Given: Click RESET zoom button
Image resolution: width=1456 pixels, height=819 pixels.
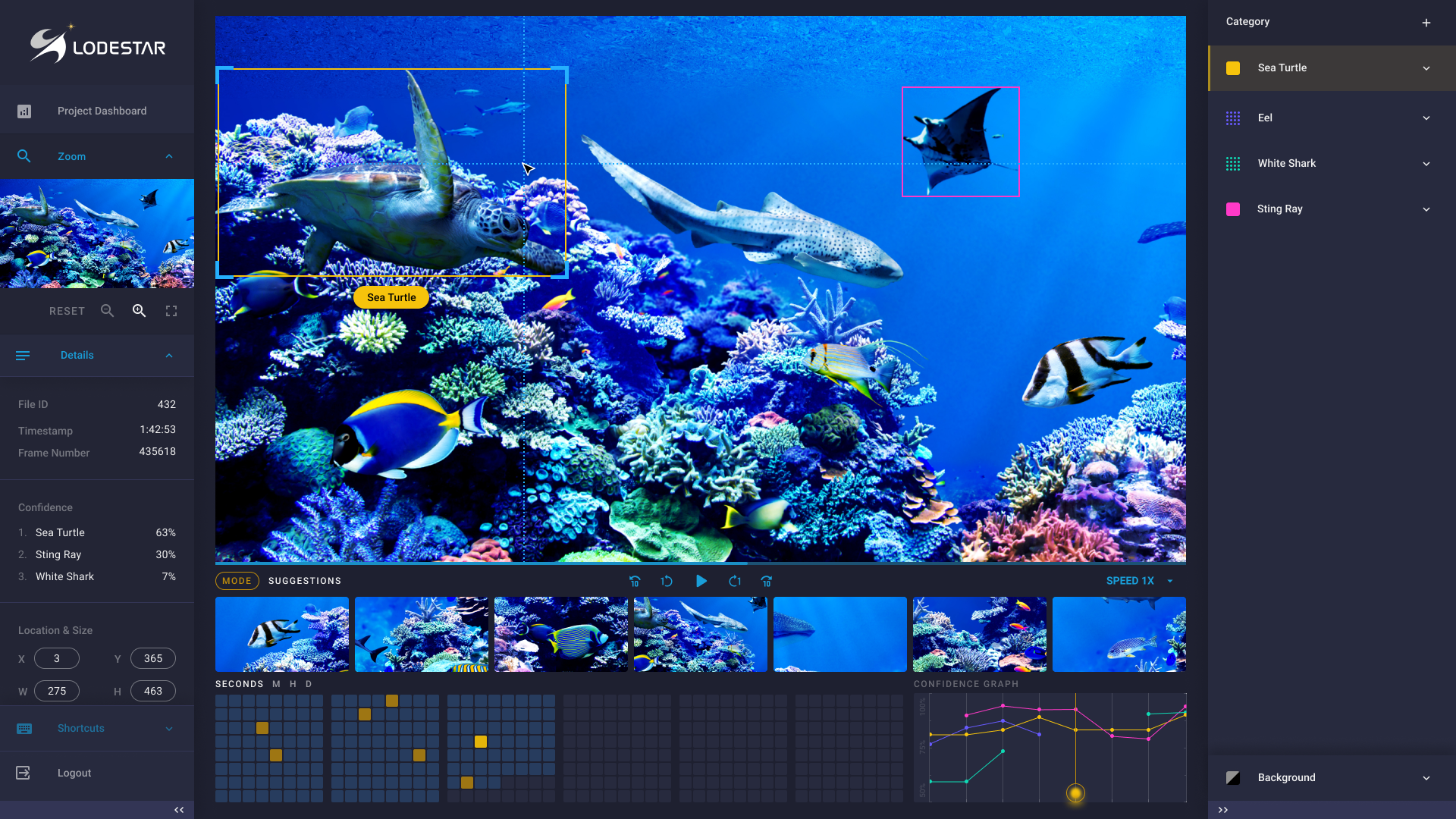Looking at the screenshot, I should (x=67, y=312).
